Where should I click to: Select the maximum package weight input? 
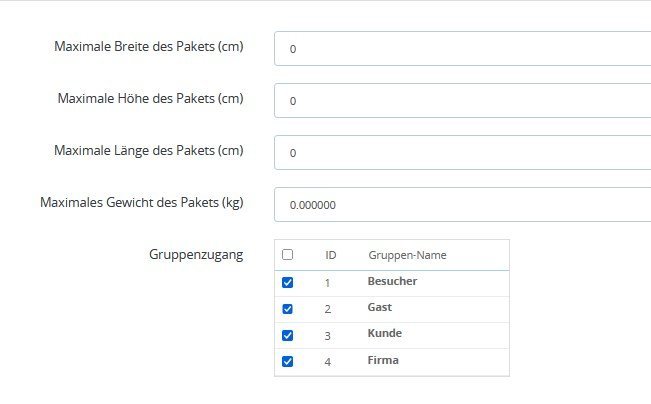pos(462,204)
